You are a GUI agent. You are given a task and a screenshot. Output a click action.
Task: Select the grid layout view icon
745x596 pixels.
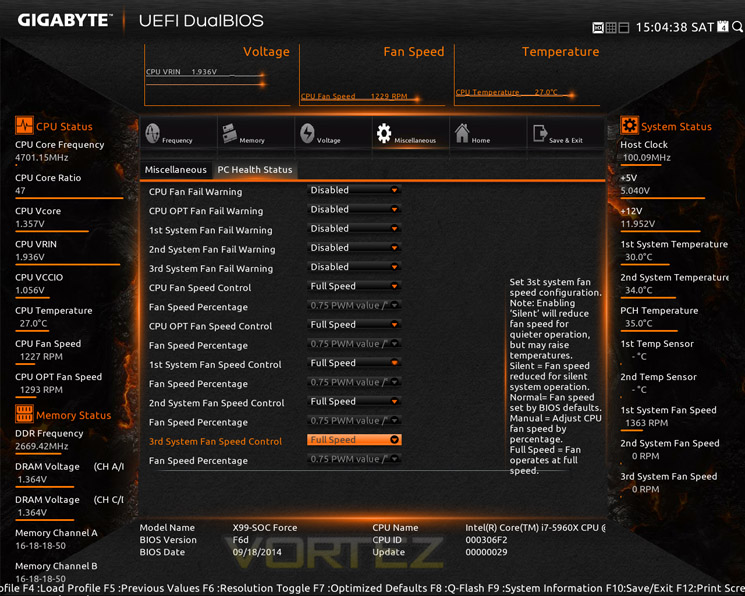pos(611,28)
